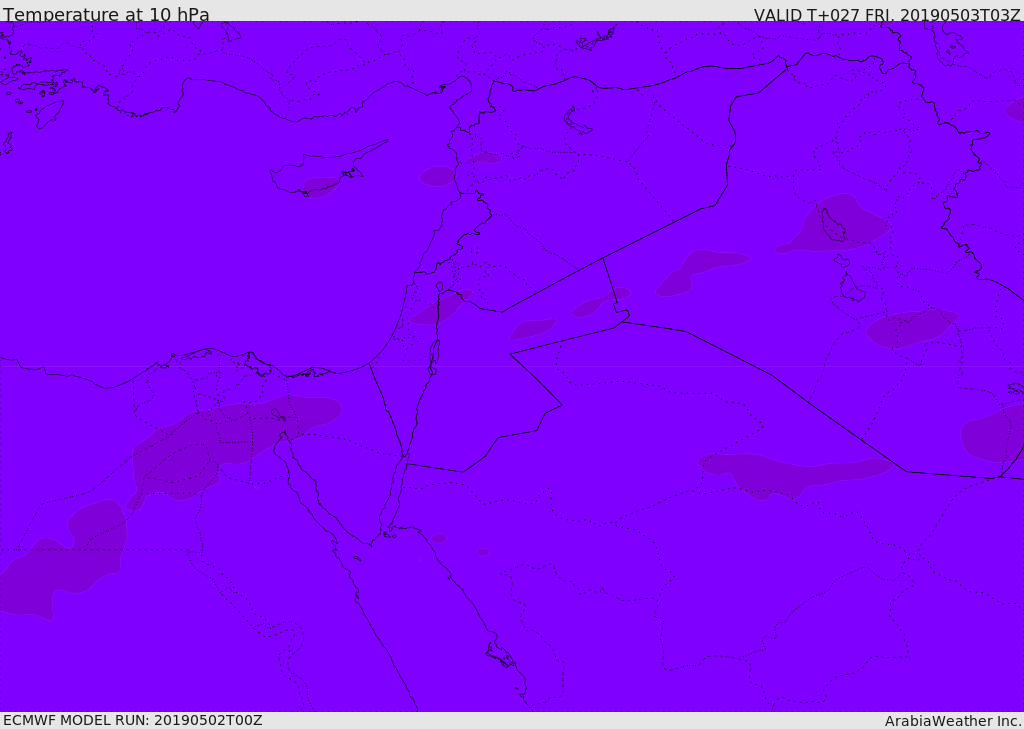
Task: Click the "ECMWF MODEL RUN: 20190502T00Z" label
Action: (132, 720)
